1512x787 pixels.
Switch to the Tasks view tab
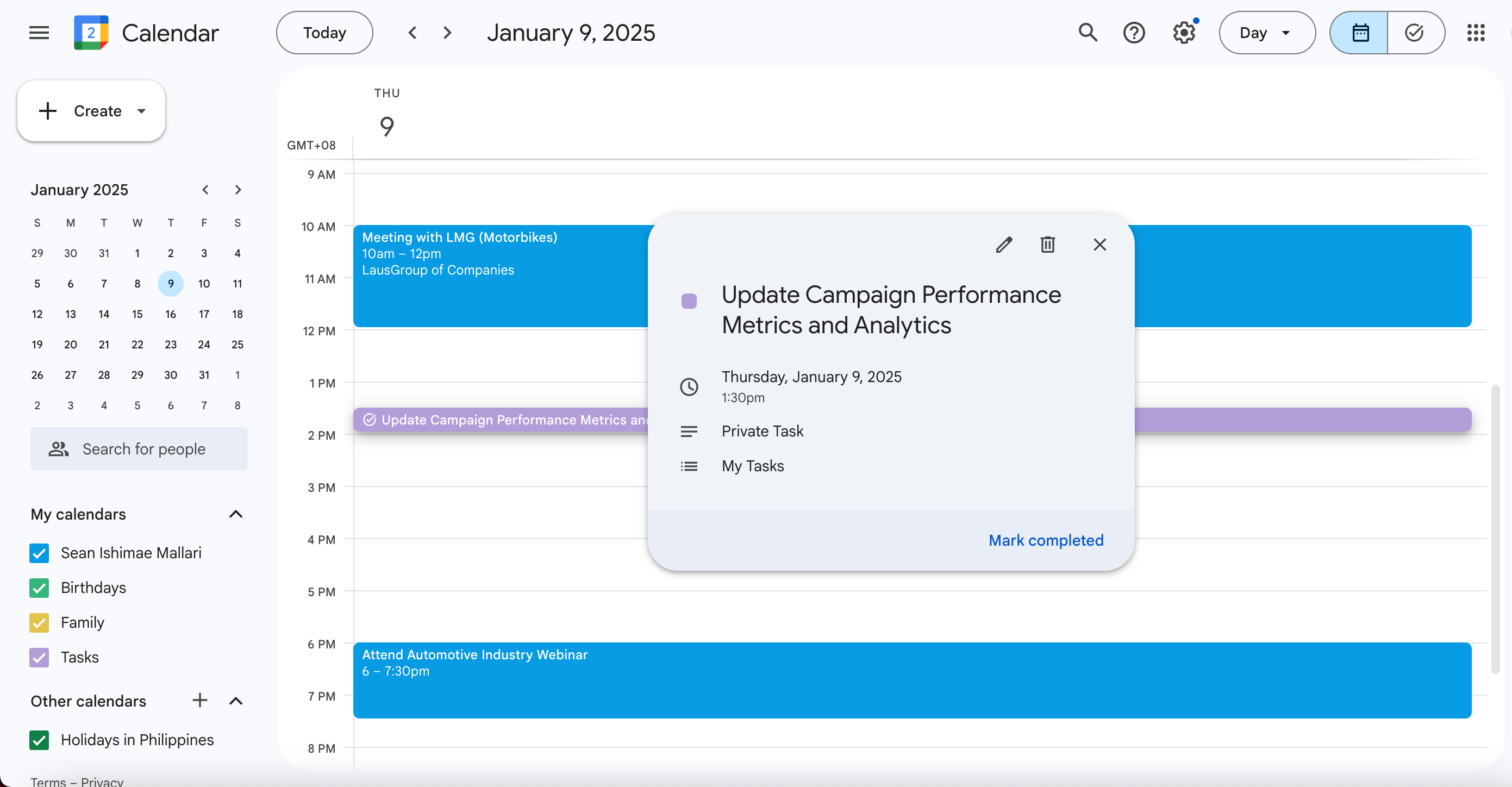tap(1415, 33)
